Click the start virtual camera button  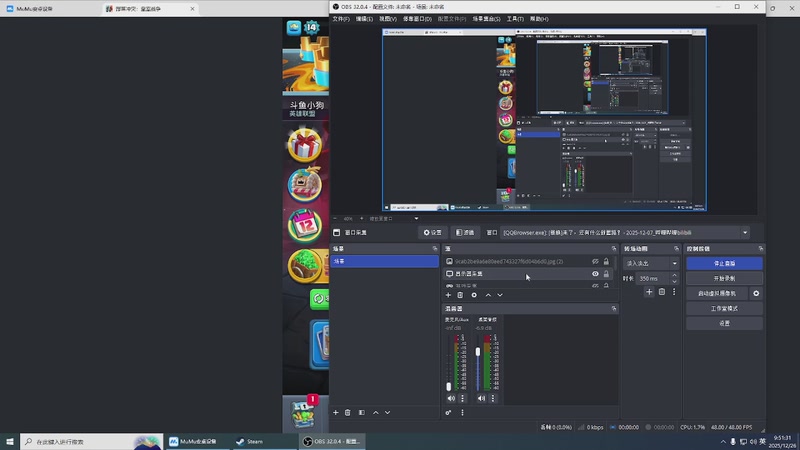tap(717, 293)
